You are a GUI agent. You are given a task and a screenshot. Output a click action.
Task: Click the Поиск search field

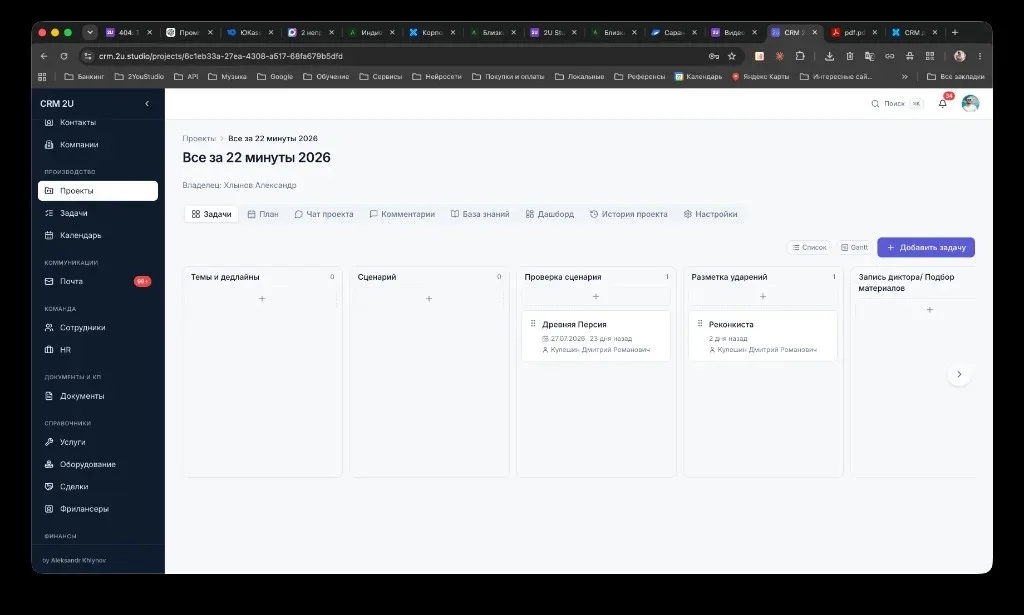[x=897, y=103]
